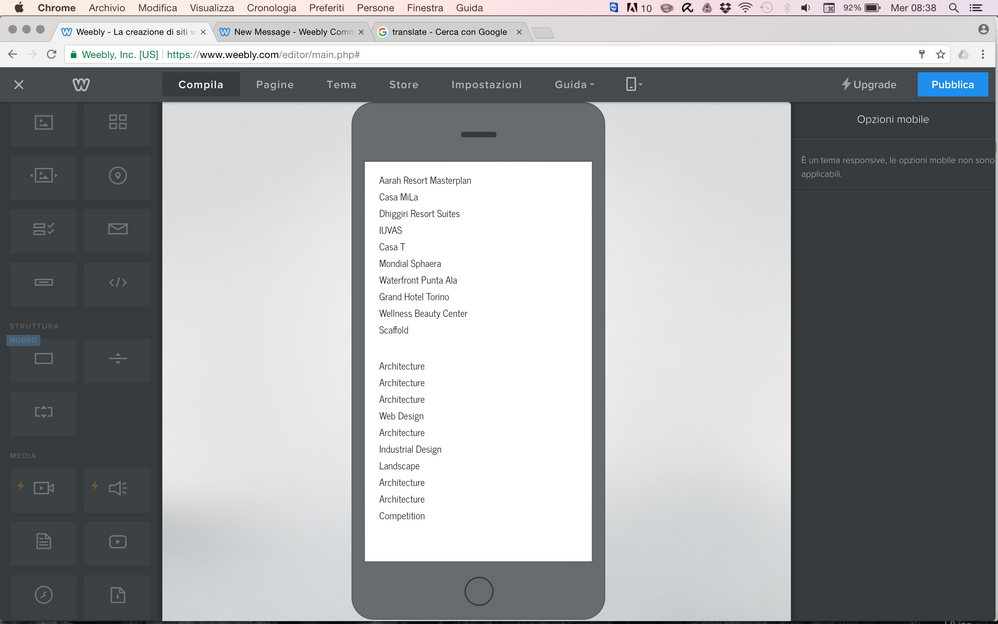Click the Weebly logo icon

tap(81, 85)
